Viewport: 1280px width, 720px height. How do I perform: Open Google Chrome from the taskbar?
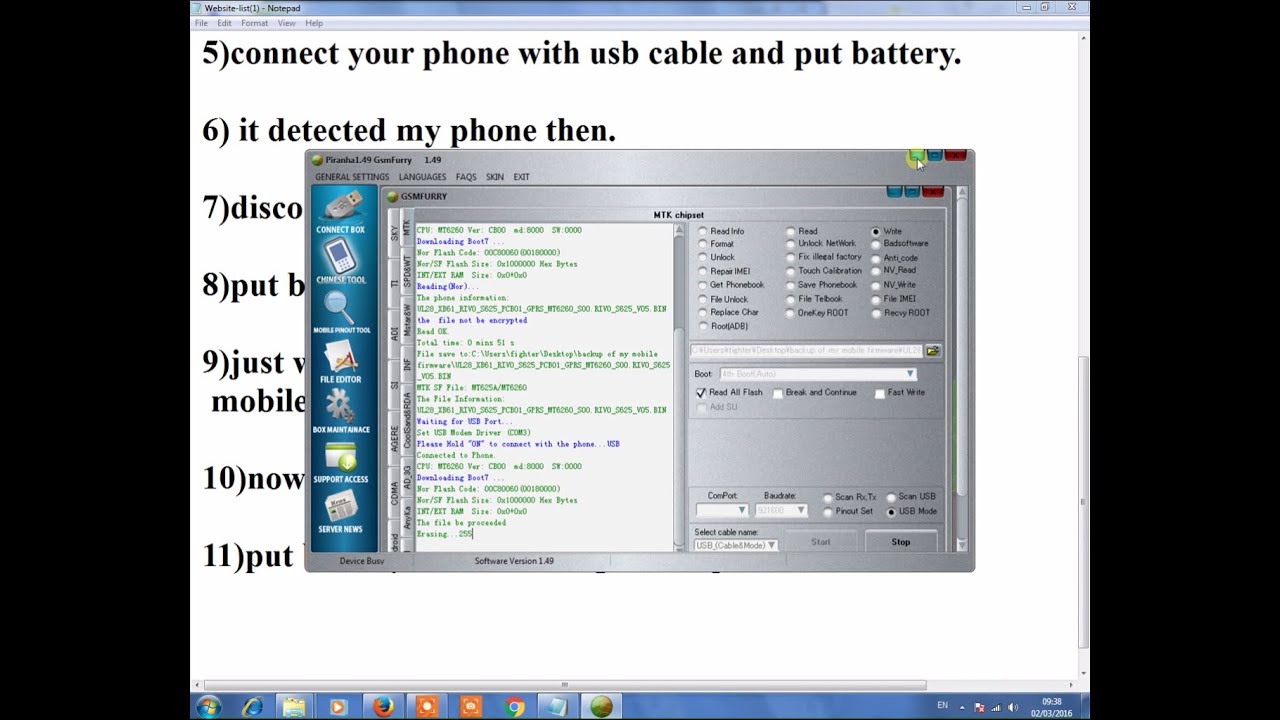coord(514,707)
